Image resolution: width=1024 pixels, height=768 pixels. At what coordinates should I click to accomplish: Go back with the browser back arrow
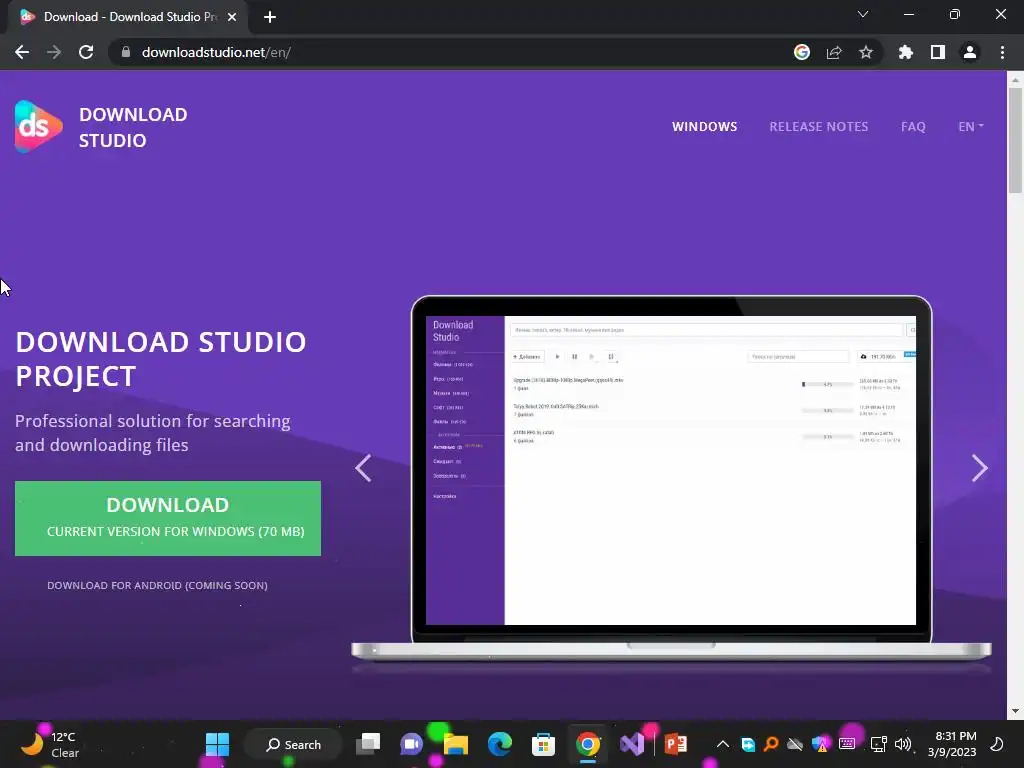point(22,52)
